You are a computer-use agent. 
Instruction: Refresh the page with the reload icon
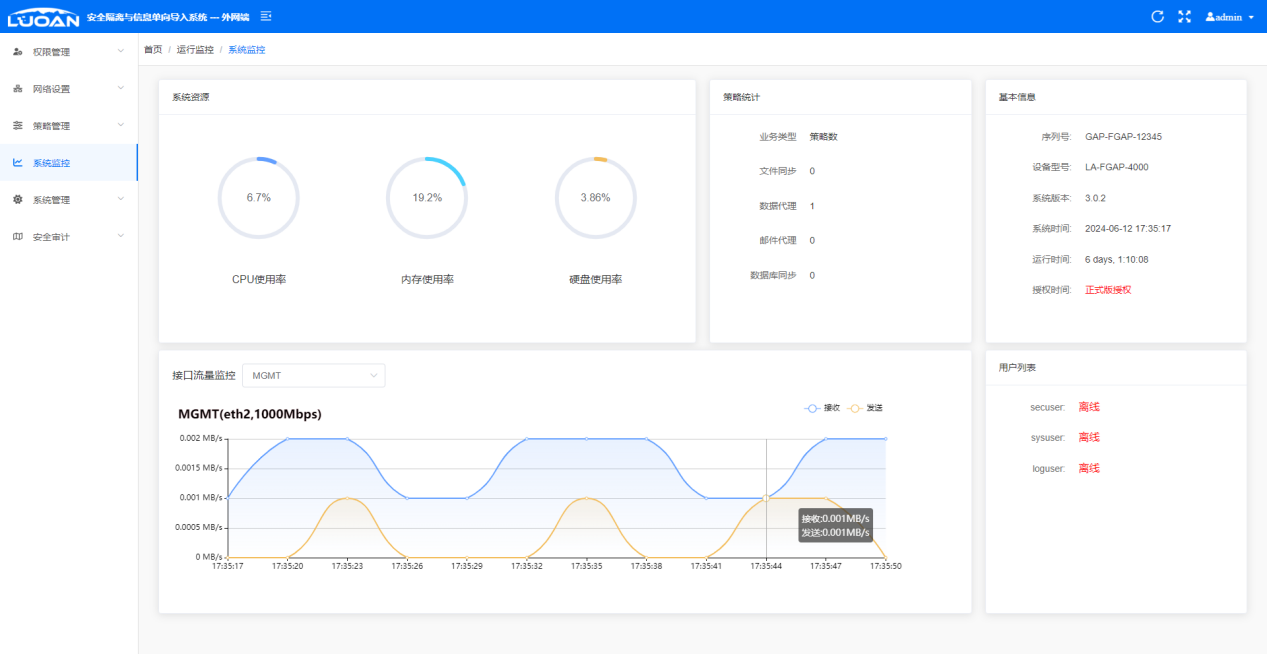(x=1158, y=16)
